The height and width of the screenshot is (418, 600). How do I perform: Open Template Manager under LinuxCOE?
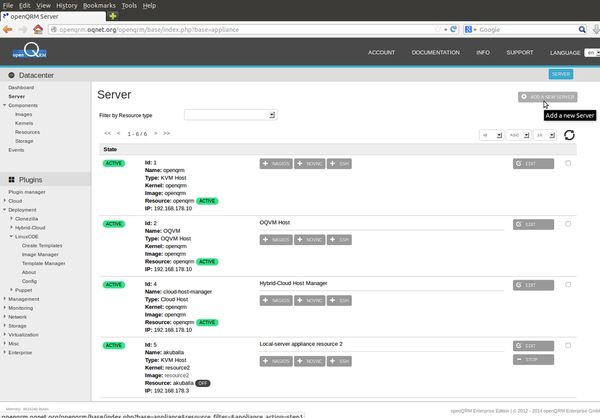(43, 263)
